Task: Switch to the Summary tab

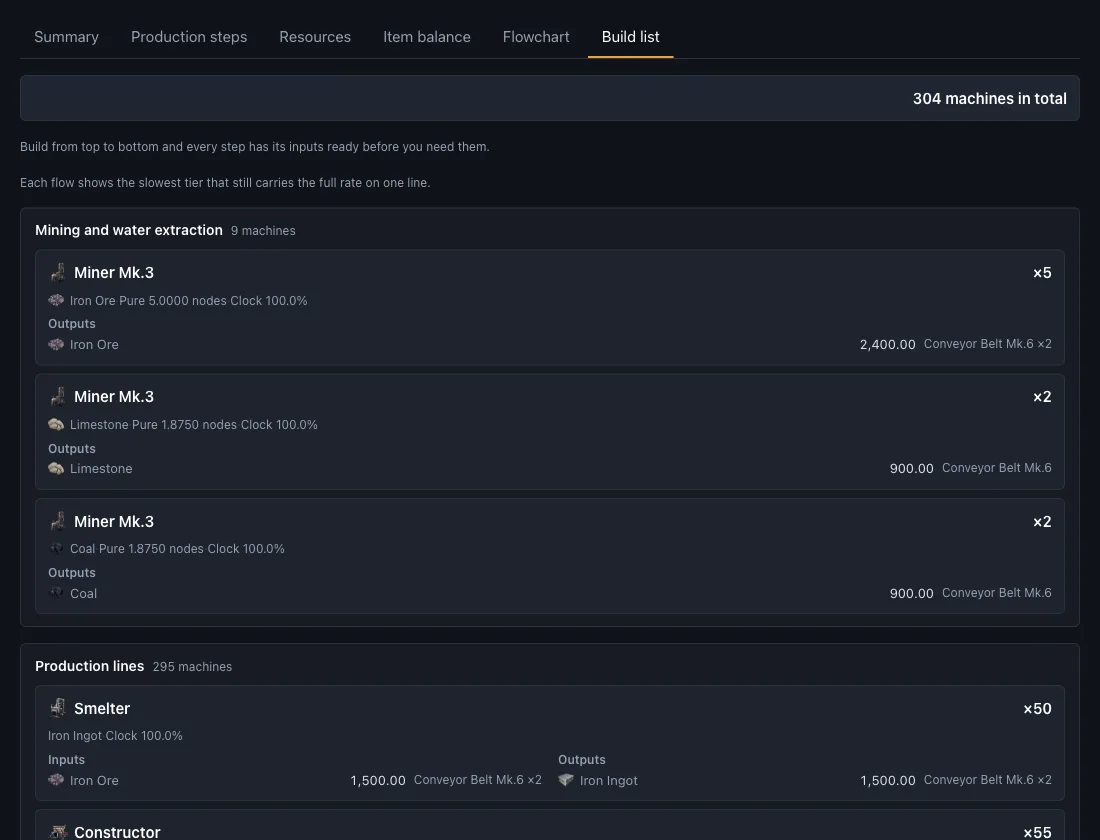Action: tap(66, 36)
